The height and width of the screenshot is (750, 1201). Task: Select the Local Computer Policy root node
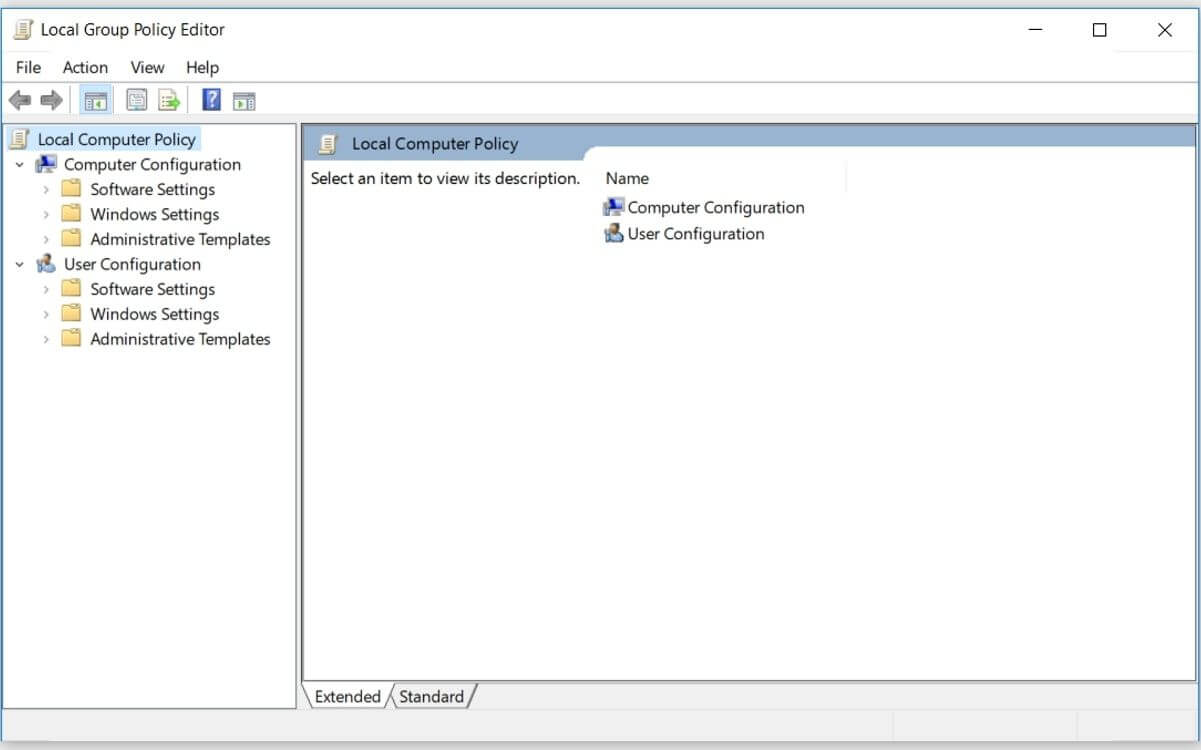click(x=117, y=139)
